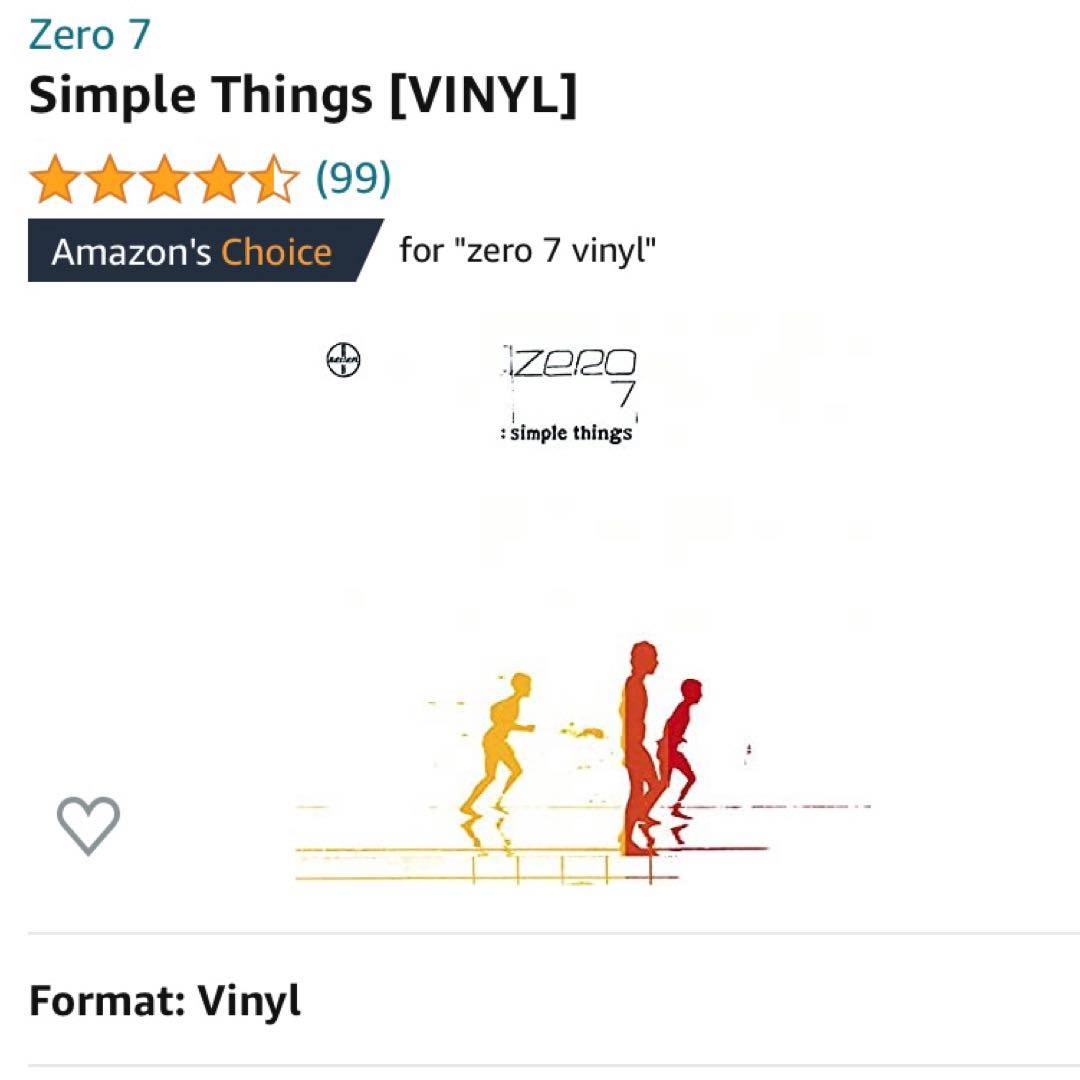Click the half-filled fifth rating star
The height and width of the screenshot is (1080, 1080).
point(274,179)
